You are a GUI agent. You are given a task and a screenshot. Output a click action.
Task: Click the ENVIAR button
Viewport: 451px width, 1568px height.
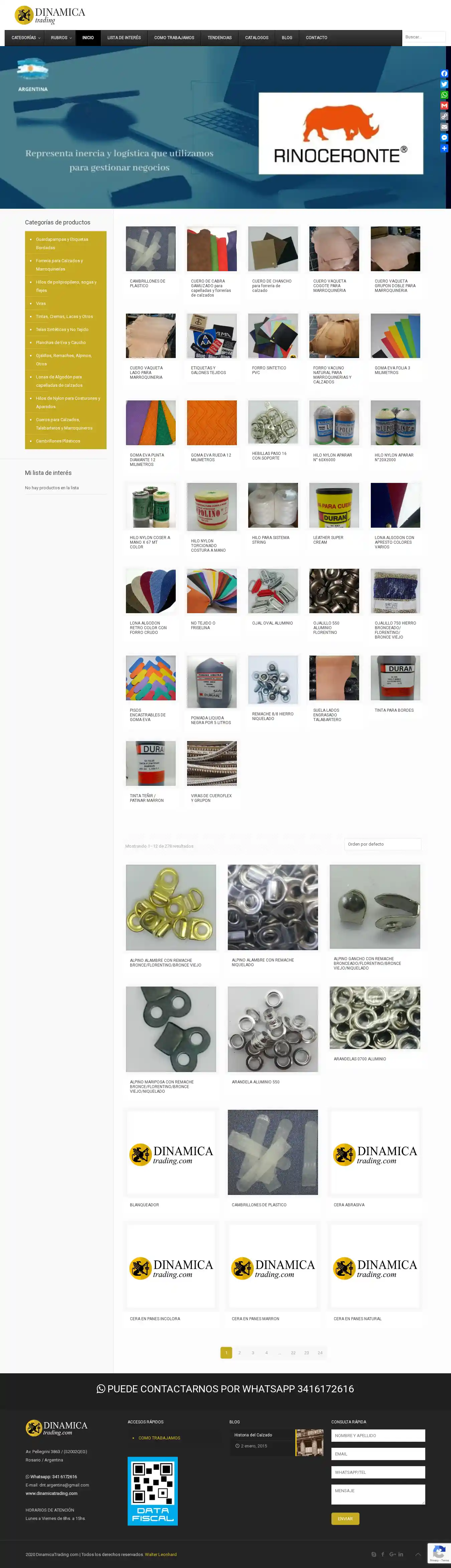click(x=345, y=1518)
